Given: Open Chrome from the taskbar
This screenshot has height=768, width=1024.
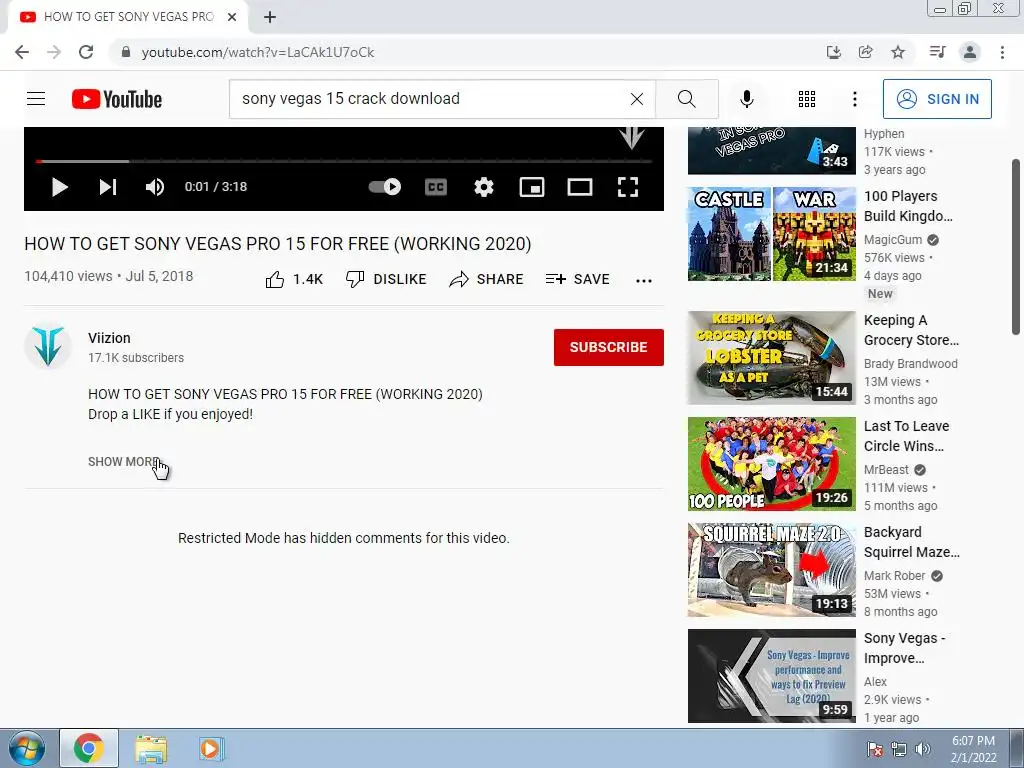Looking at the screenshot, I should tap(89, 748).
